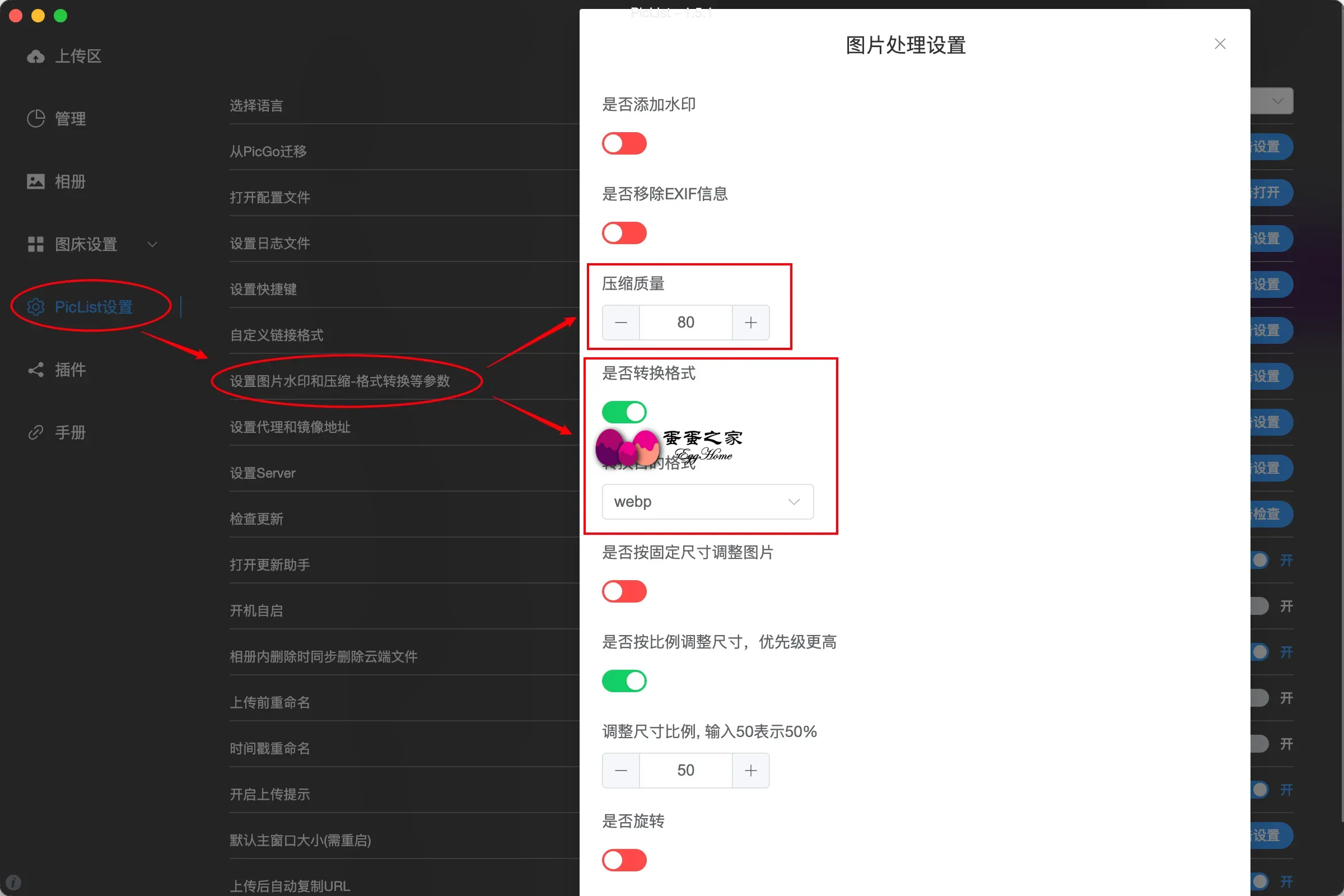Viewport: 1344px width, 896px height.
Task: Open the 手册 manual link icon
Action: click(35, 432)
